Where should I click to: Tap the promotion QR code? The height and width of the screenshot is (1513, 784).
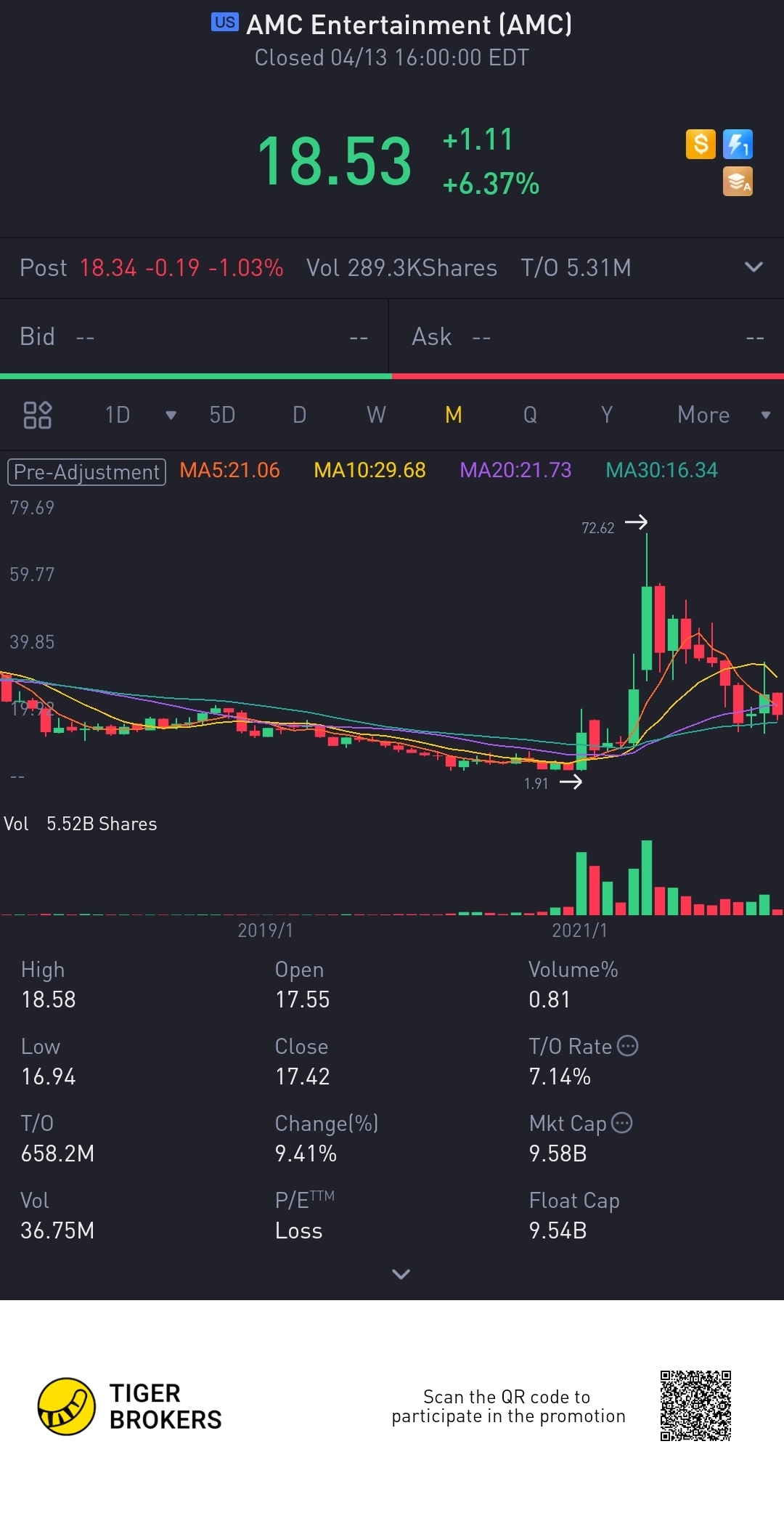695,1405
